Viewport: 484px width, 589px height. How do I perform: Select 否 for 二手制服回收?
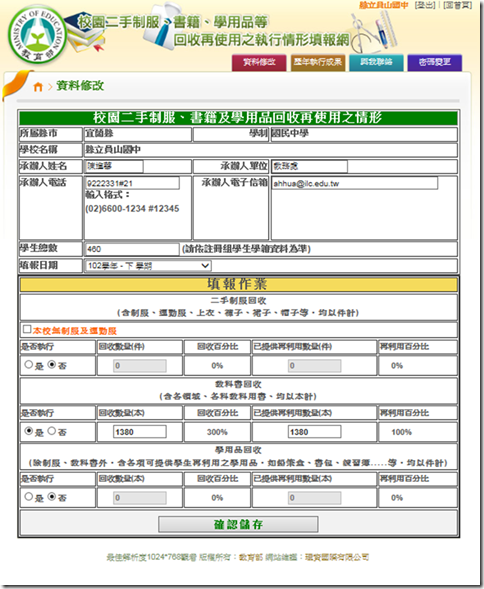52,364
